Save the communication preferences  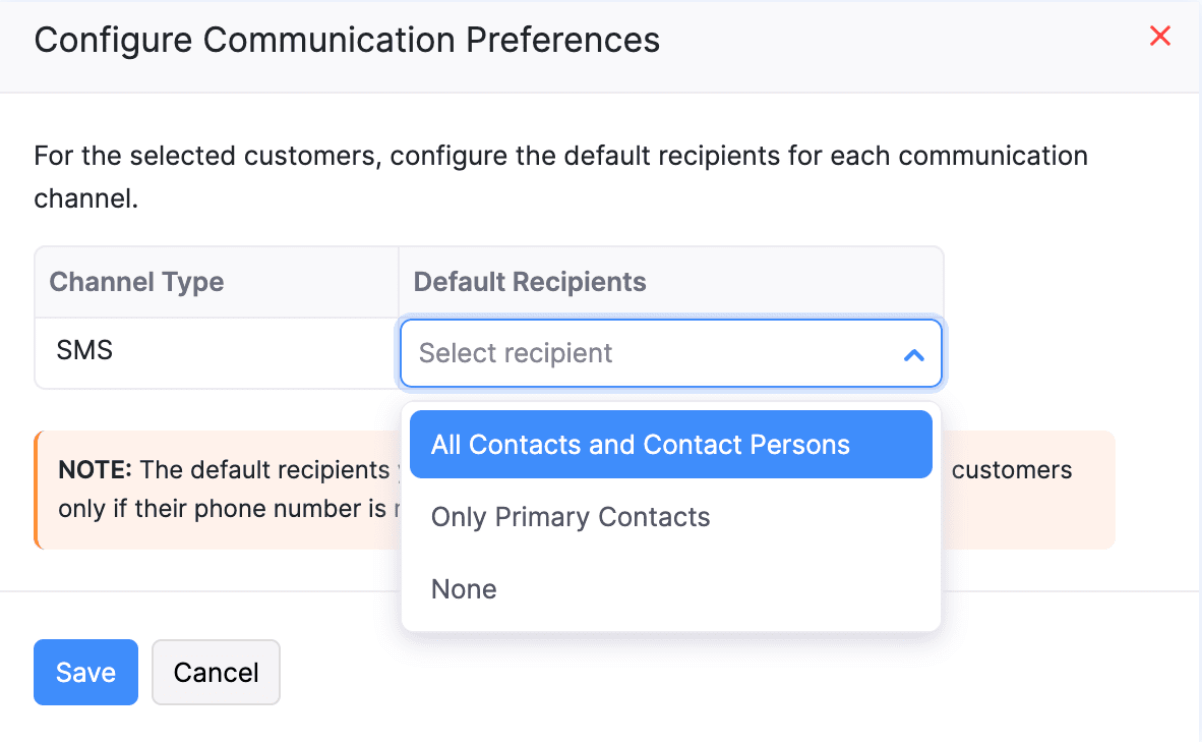[x=85, y=672]
